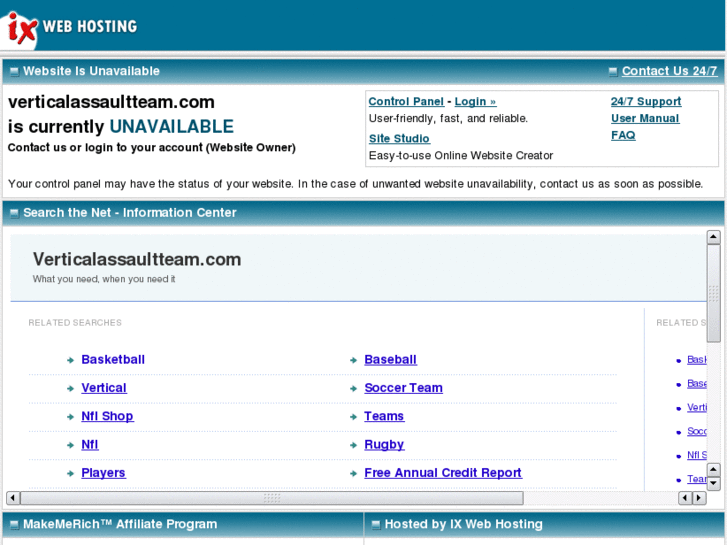Open the User Manual link
The width and height of the screenshot is (727, 545).
click(645, 118)
